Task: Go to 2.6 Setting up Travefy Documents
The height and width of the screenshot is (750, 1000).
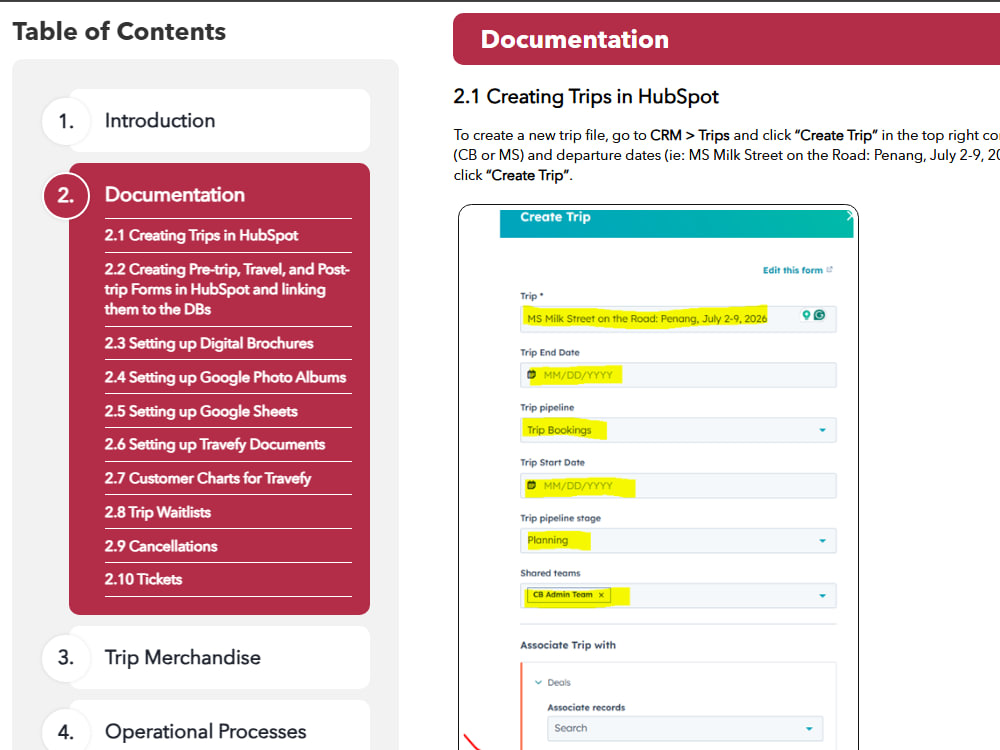Action: (x=214, y=444)
